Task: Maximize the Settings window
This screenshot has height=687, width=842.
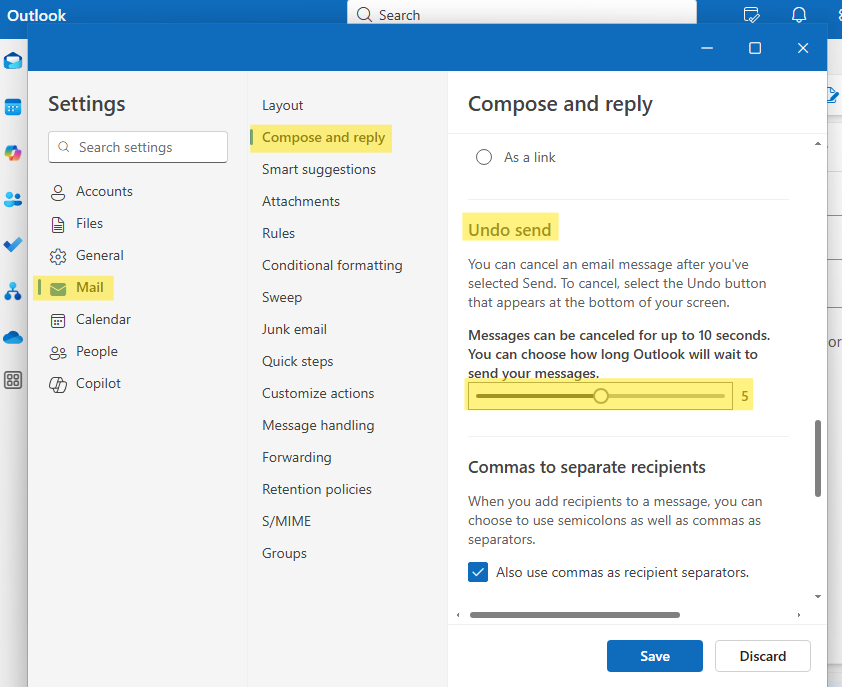Action: (x=755, y=48)
